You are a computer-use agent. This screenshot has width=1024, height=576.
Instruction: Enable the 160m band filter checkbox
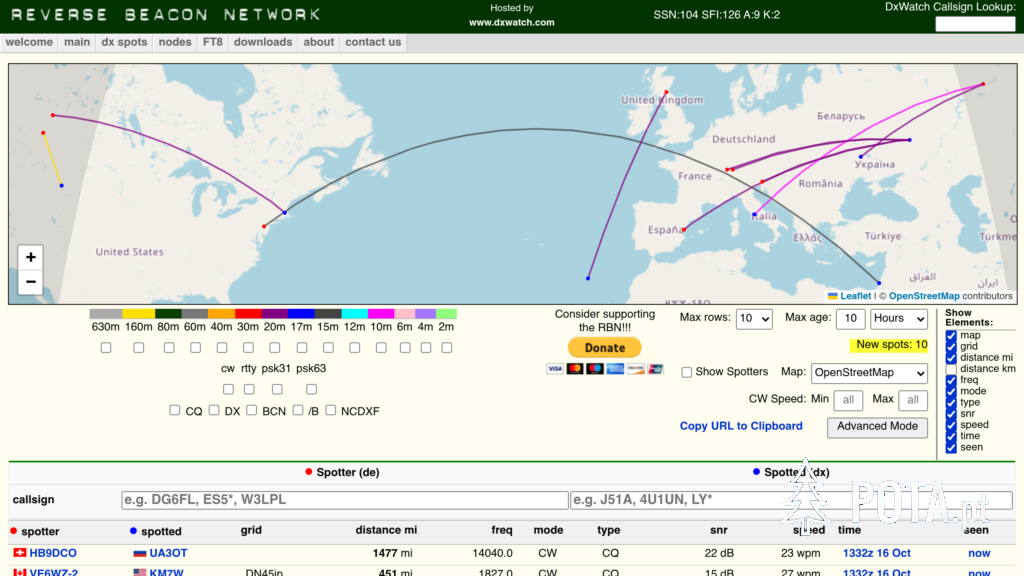click(138, 347)
